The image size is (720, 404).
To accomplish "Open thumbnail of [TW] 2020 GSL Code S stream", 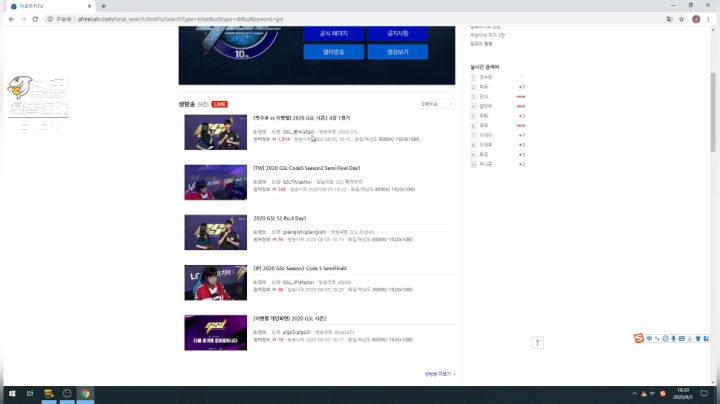I will coord(215,182).
